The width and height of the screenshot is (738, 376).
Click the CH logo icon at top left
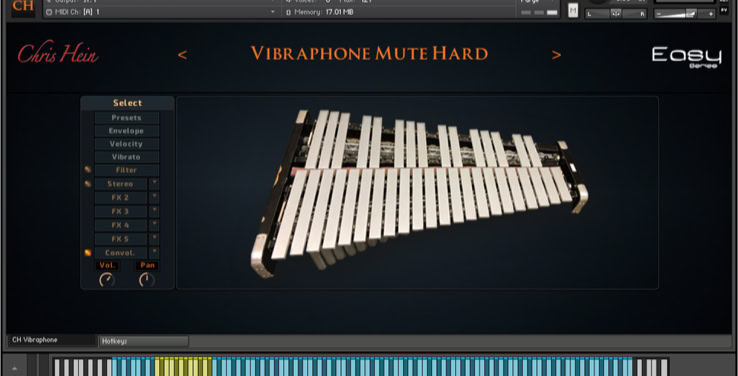tap(23, 8)
